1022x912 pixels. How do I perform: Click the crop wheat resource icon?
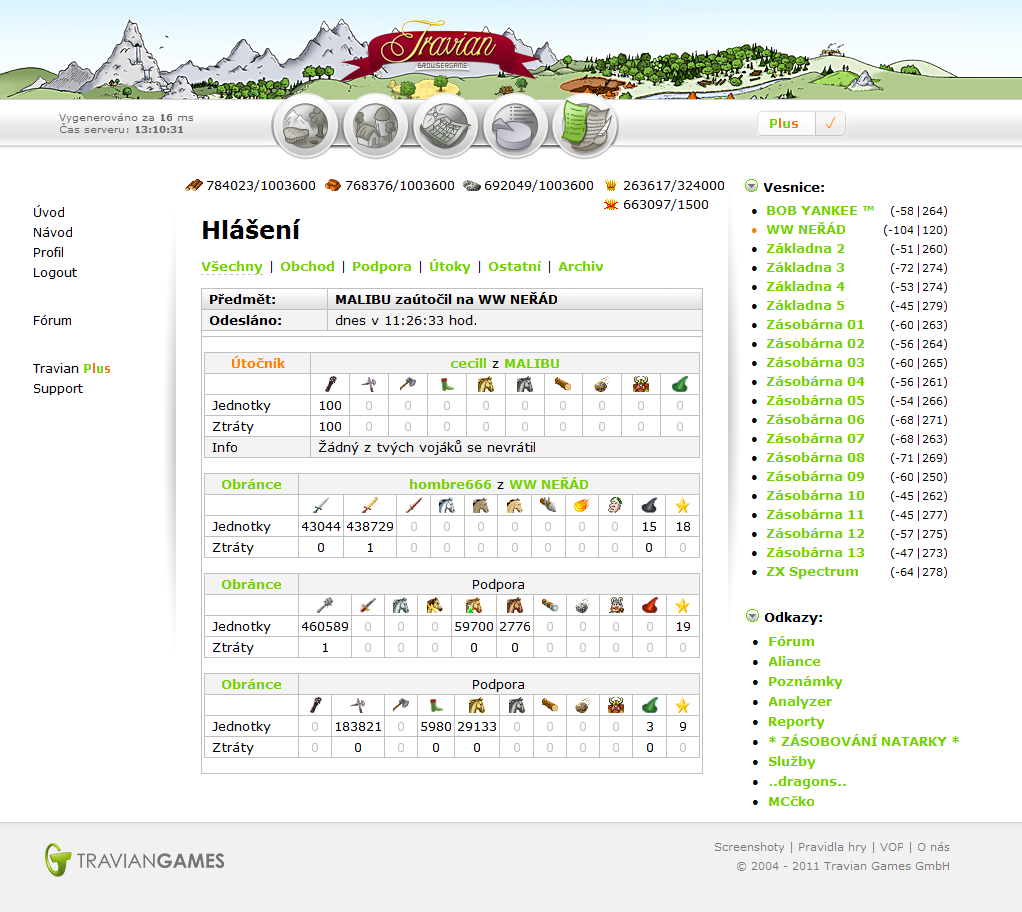[611, 186]
